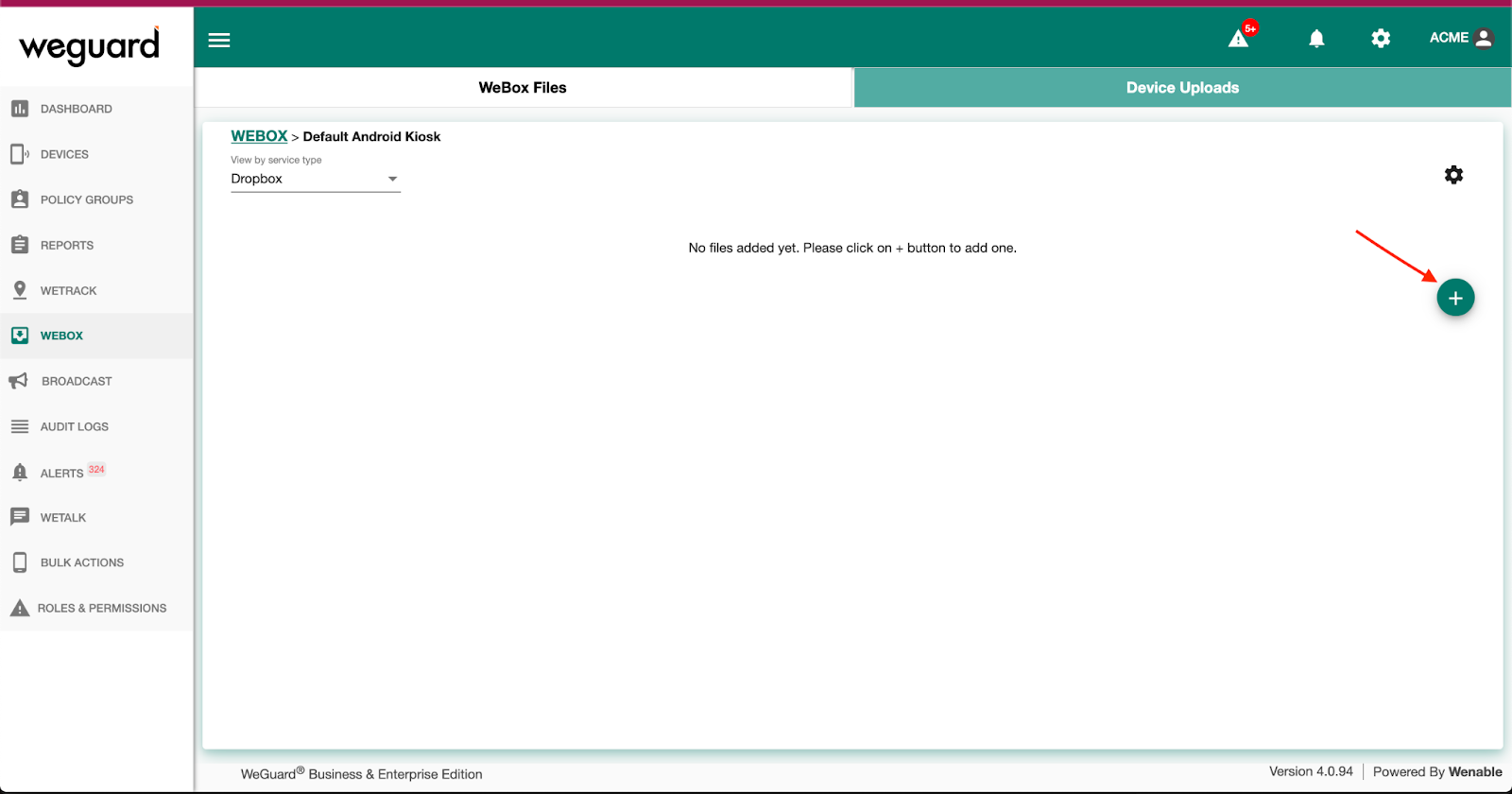
Task: Switch to Device Uploads tab
Action: coord(1182,87)
